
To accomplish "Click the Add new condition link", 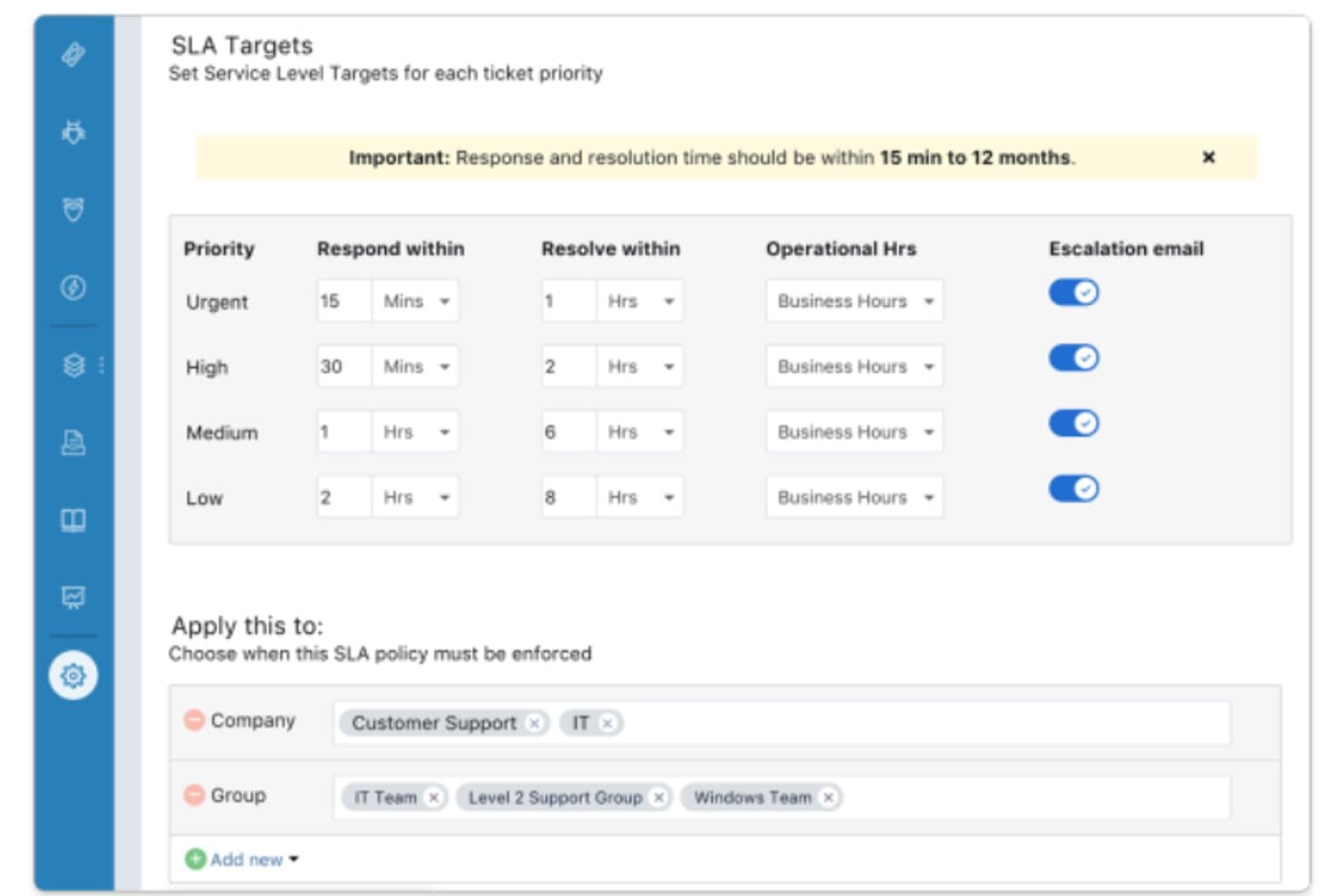I will tap(242, 859).
